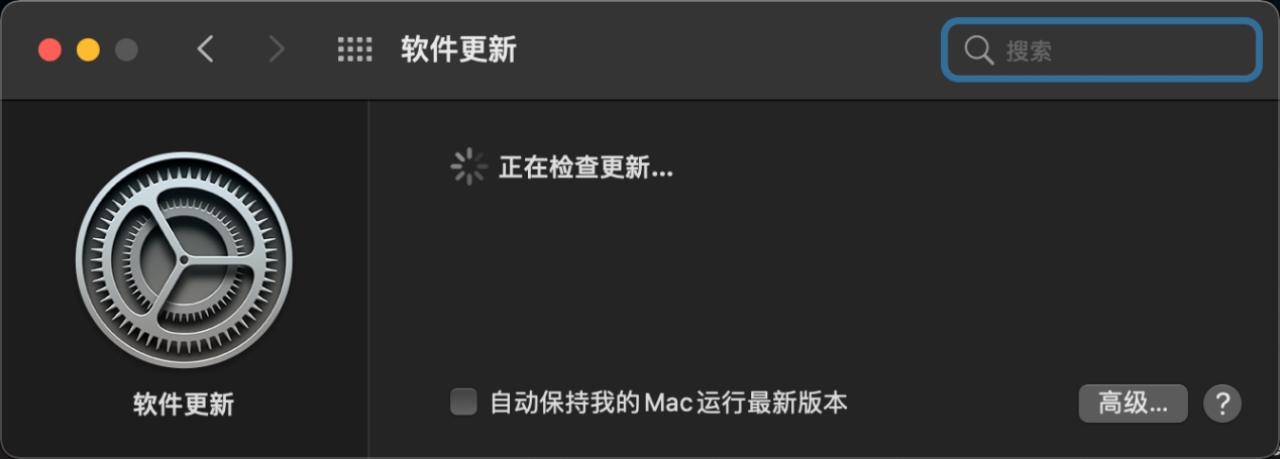This screenshot has height=459, width=1280.
Task: Click the 正在检查更新... status text
Action: (586, 168)
